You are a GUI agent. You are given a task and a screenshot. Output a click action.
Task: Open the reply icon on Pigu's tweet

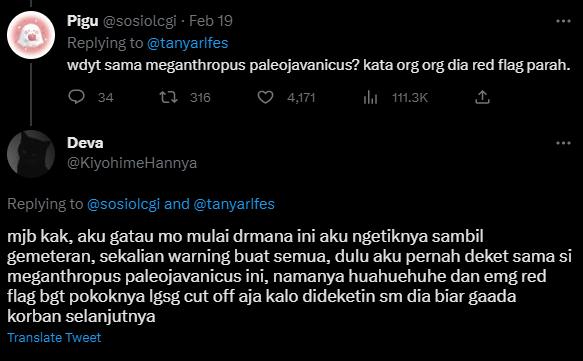pyautogui.click(x=77, y=97)
